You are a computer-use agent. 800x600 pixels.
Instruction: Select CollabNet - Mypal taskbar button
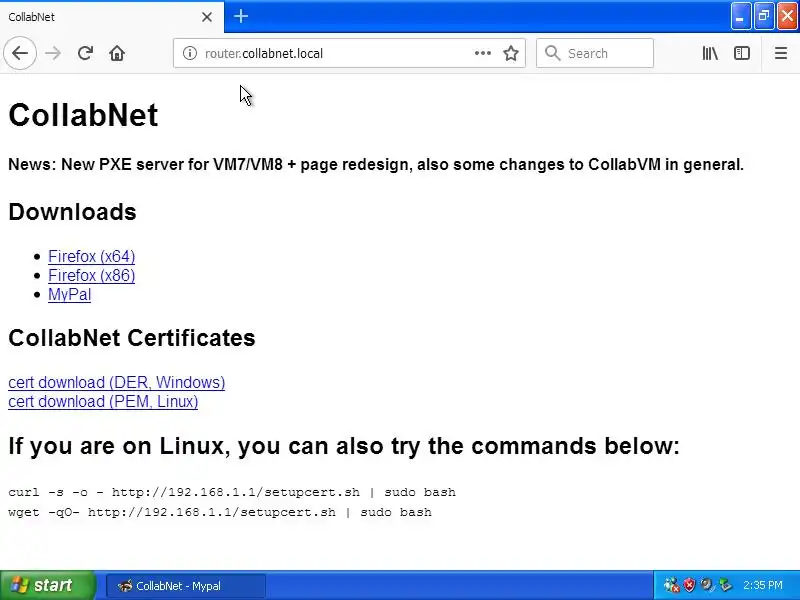coord(185,586)
